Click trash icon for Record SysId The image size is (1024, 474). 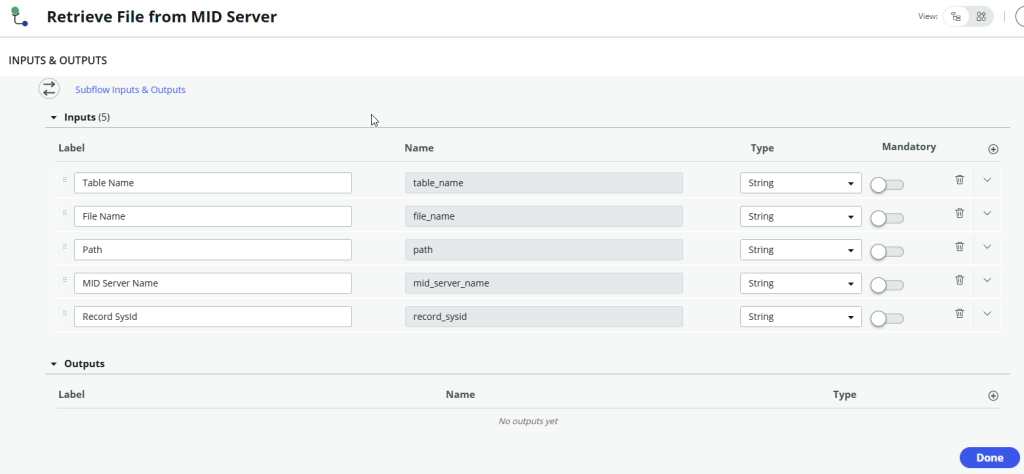point(959,314)
